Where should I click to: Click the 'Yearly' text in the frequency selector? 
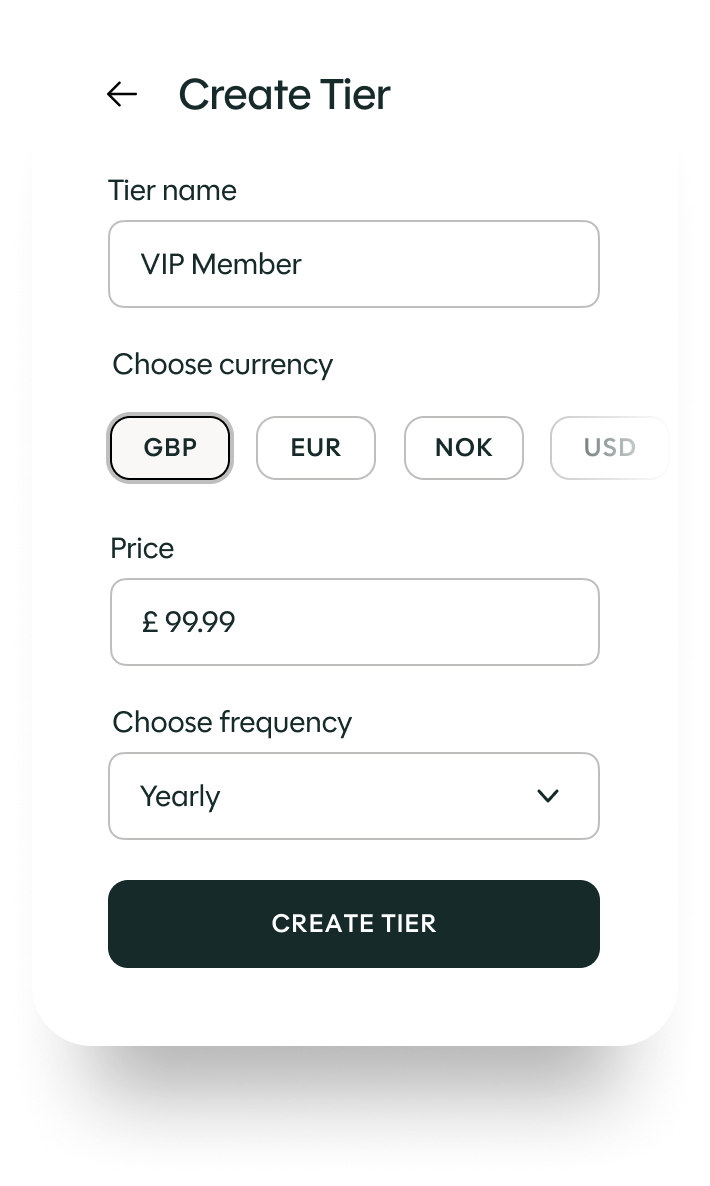pyautogui.click(x=180, y=796)
